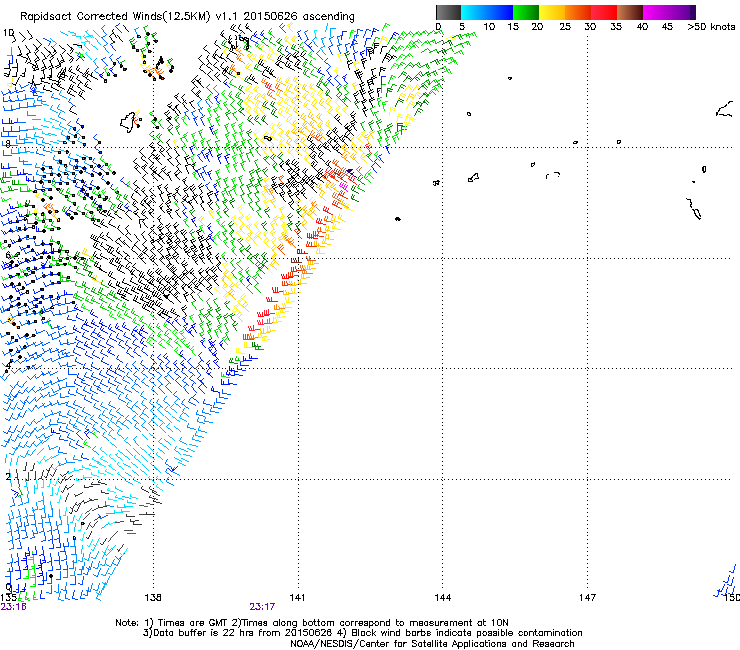Click the purple '23:17' time label
This screenshot has height=650, width=740.
point(262,607)
